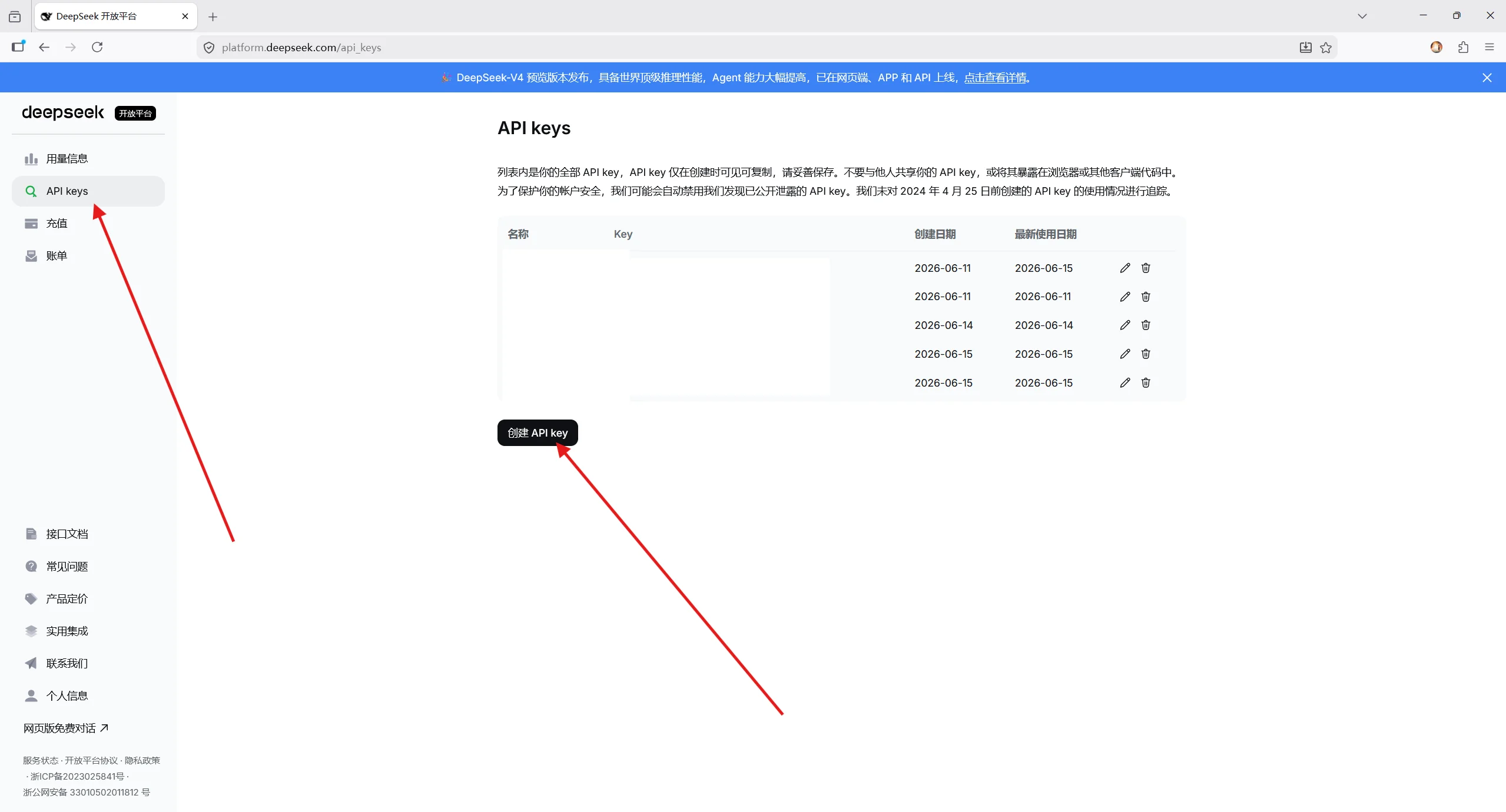The height and width of the screenshot is (812, 1506).
Task: Click the browser forward arrow
Action: point(71,47)
